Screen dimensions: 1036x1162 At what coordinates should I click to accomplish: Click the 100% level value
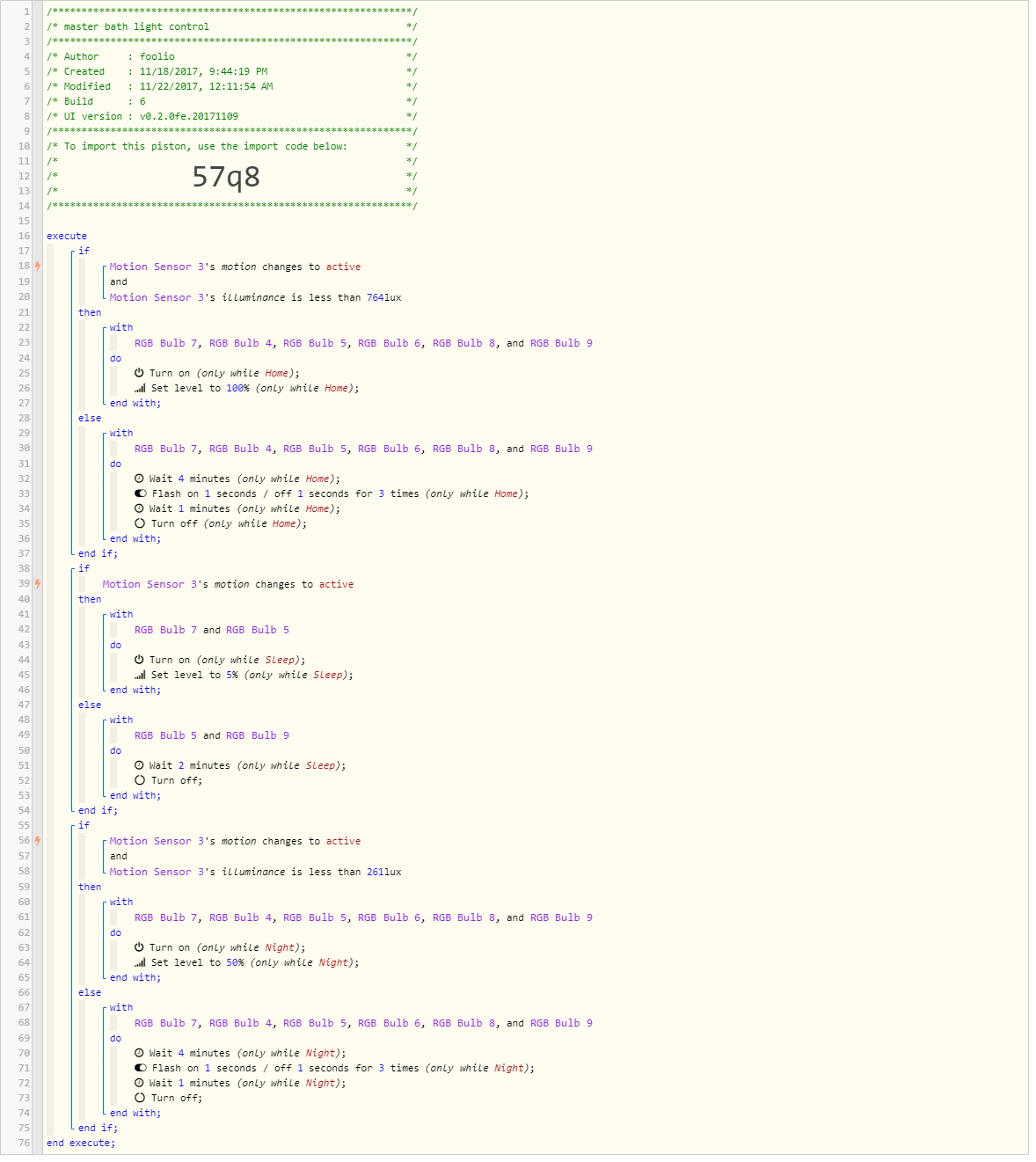pyautogui.click(x=237, y=388)
